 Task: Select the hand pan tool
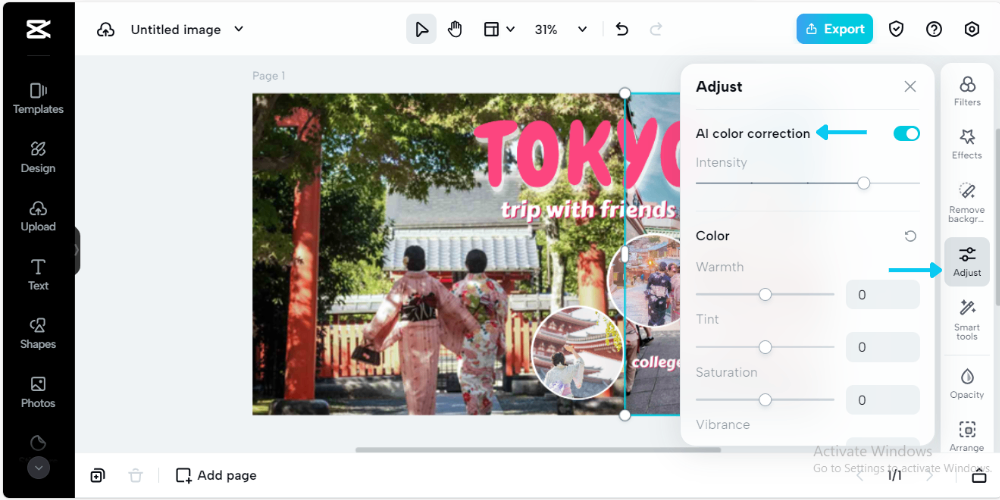pos(455,29)
